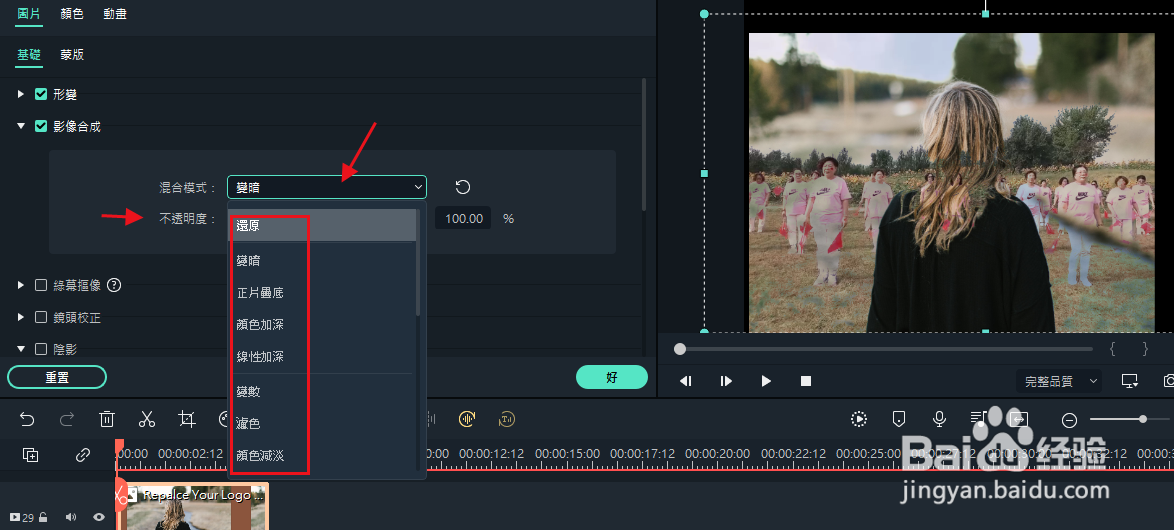
Task: Open the speech-to-text TI icon
Action: coord(507,419)
